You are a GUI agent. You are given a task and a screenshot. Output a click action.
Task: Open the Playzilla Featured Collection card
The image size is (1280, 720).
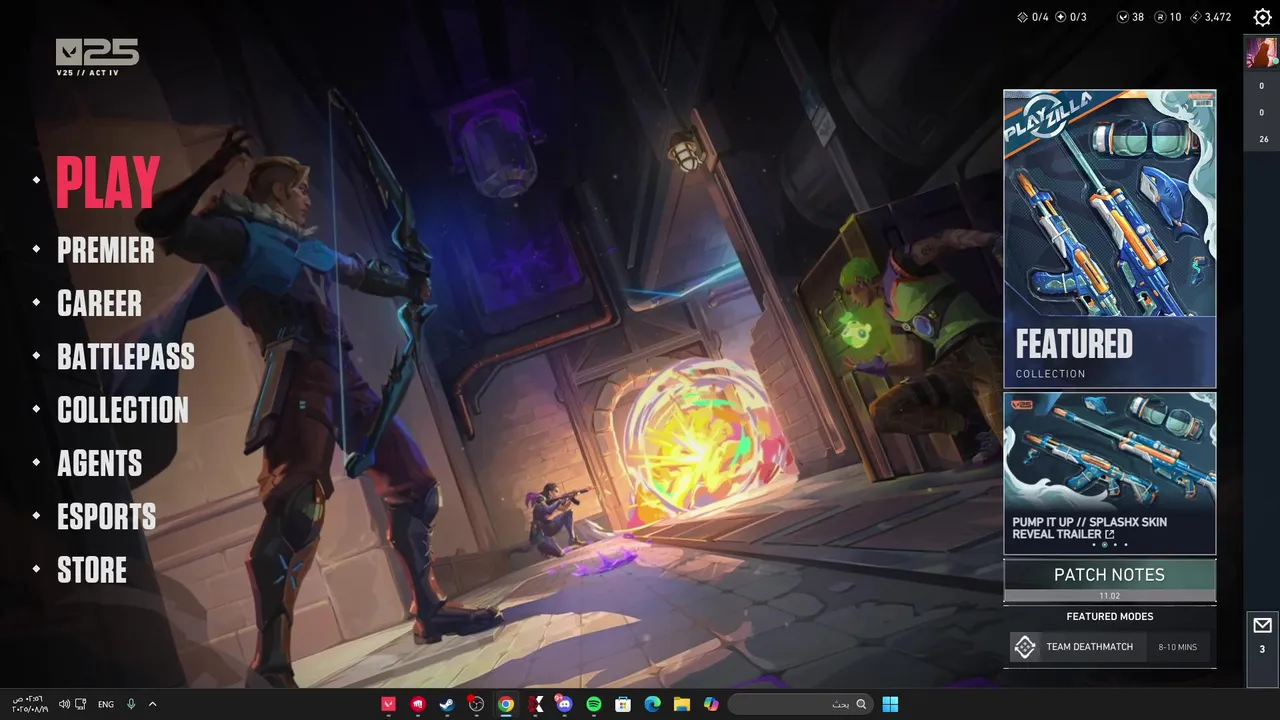click(x=1110, y=239)
